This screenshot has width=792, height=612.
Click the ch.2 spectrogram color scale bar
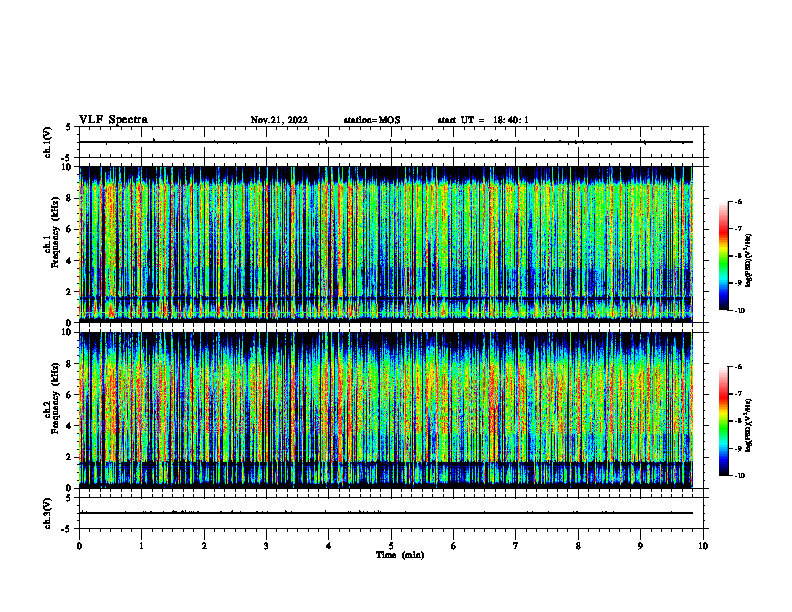[x=723, y=421]
